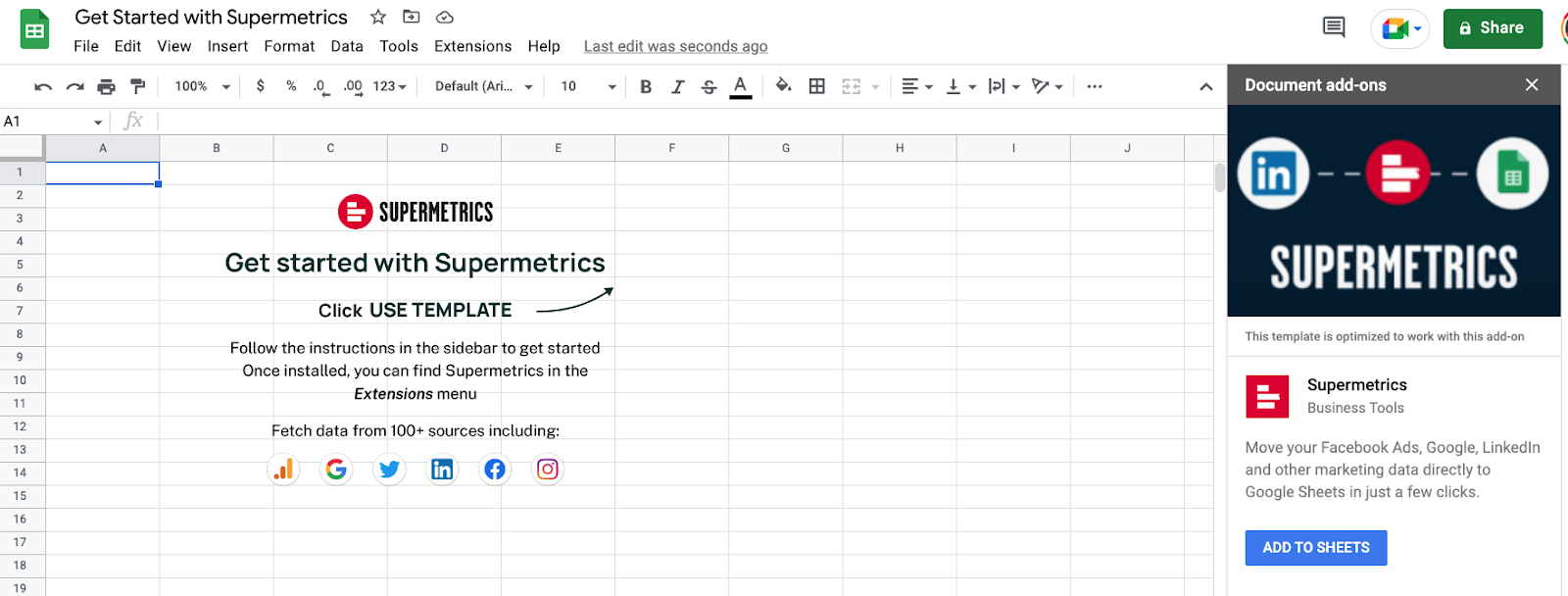Open the fill color bucket

coord(783,86)
